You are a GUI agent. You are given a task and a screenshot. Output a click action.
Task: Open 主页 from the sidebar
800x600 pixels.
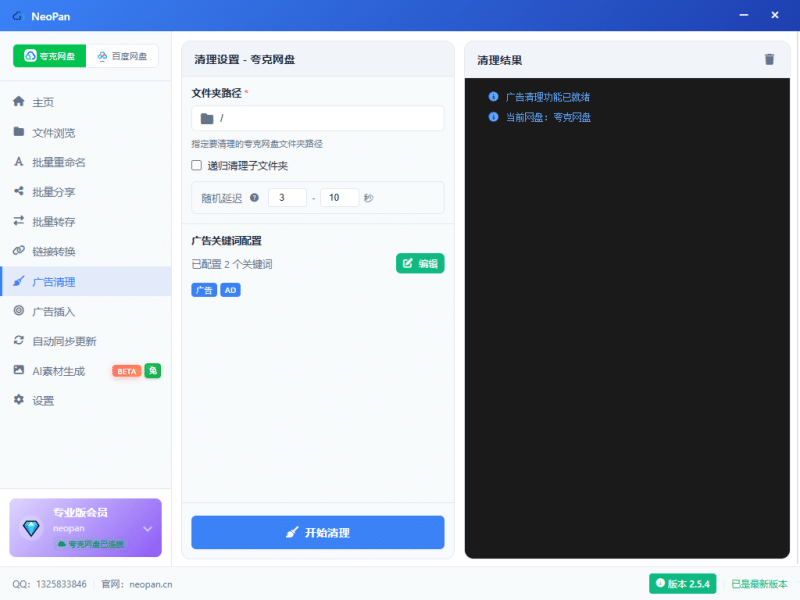click(42, 102)
